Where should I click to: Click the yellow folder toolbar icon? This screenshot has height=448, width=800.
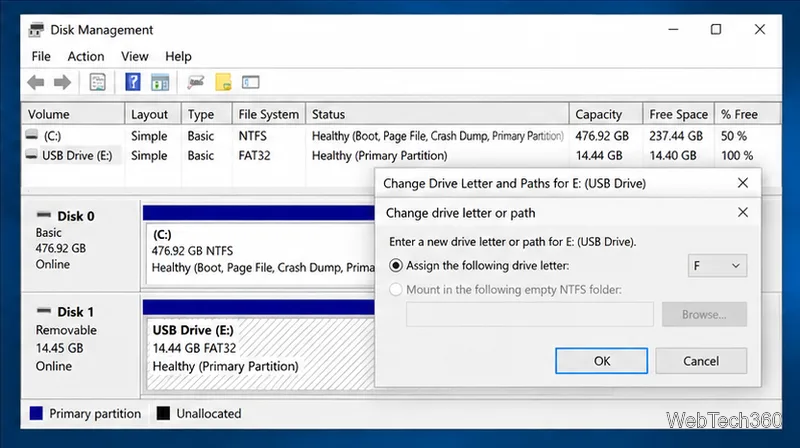tap(223, 82)
